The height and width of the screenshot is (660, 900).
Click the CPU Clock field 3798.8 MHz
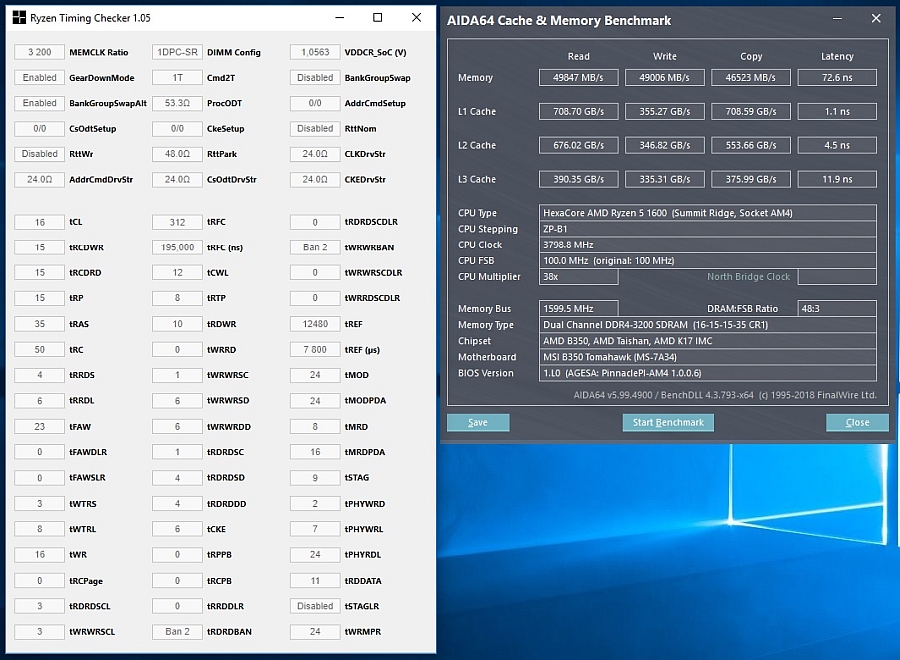coord(708,245)
